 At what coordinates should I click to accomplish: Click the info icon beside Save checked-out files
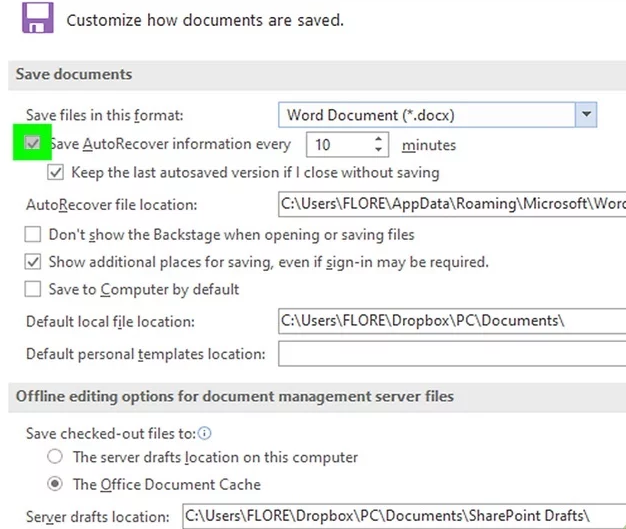[x=204, y=433]
